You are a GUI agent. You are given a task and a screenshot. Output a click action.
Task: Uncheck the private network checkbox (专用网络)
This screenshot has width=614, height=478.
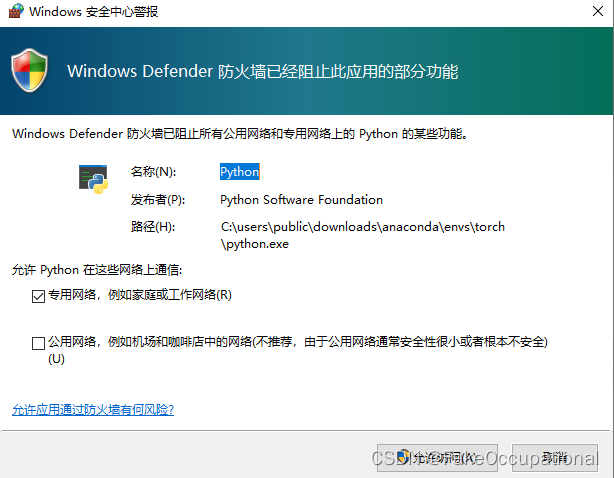[x=38, y=296]
